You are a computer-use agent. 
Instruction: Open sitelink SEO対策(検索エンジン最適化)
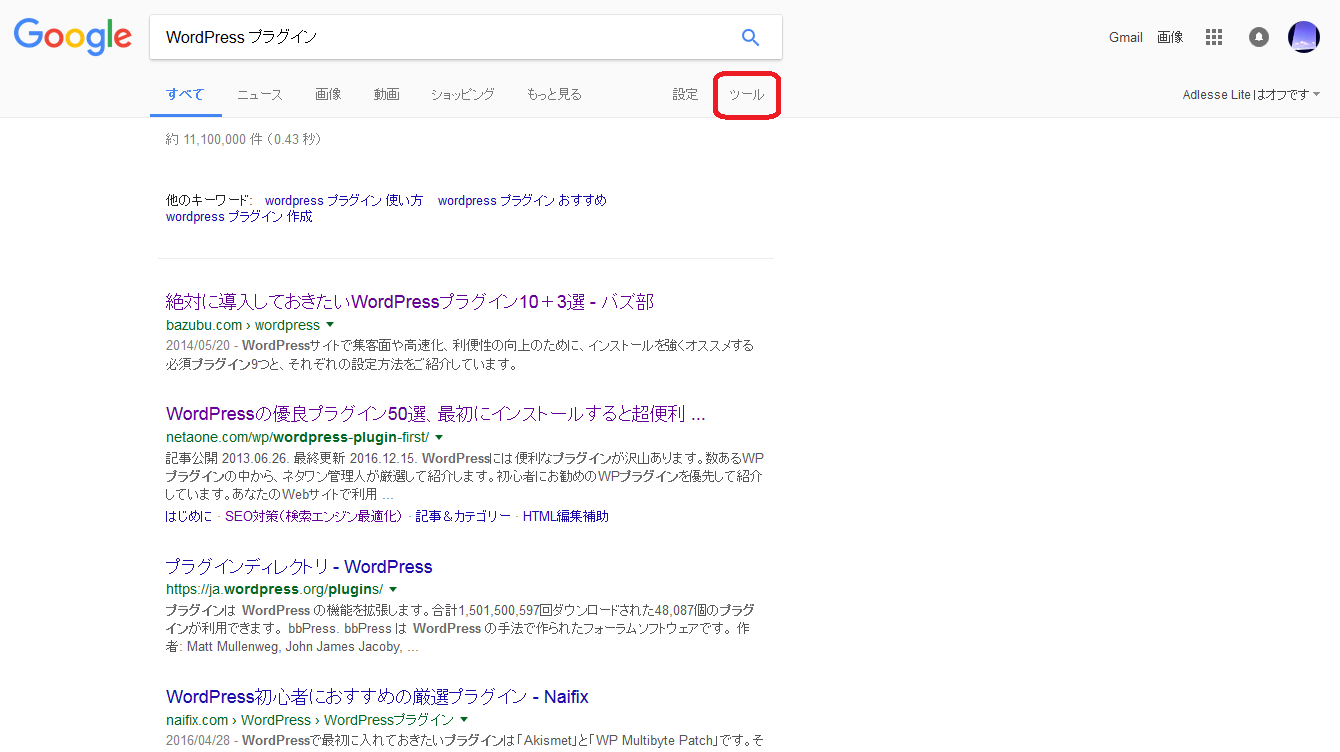click(x=313, y=517)
